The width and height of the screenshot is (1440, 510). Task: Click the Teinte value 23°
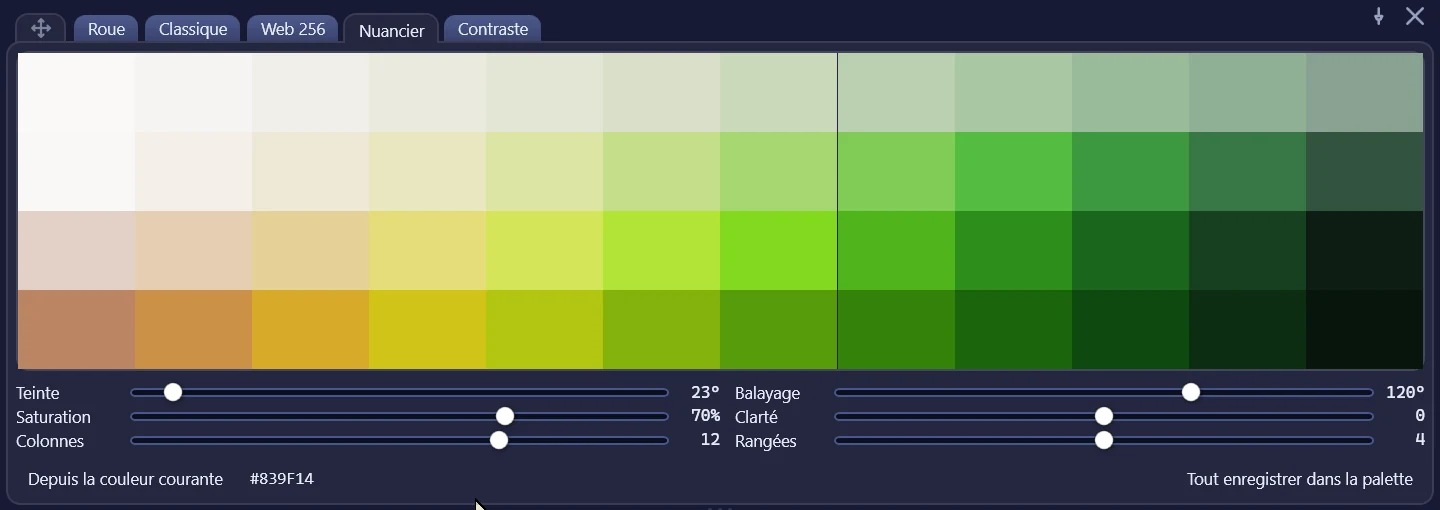click(x=705, y=392)
